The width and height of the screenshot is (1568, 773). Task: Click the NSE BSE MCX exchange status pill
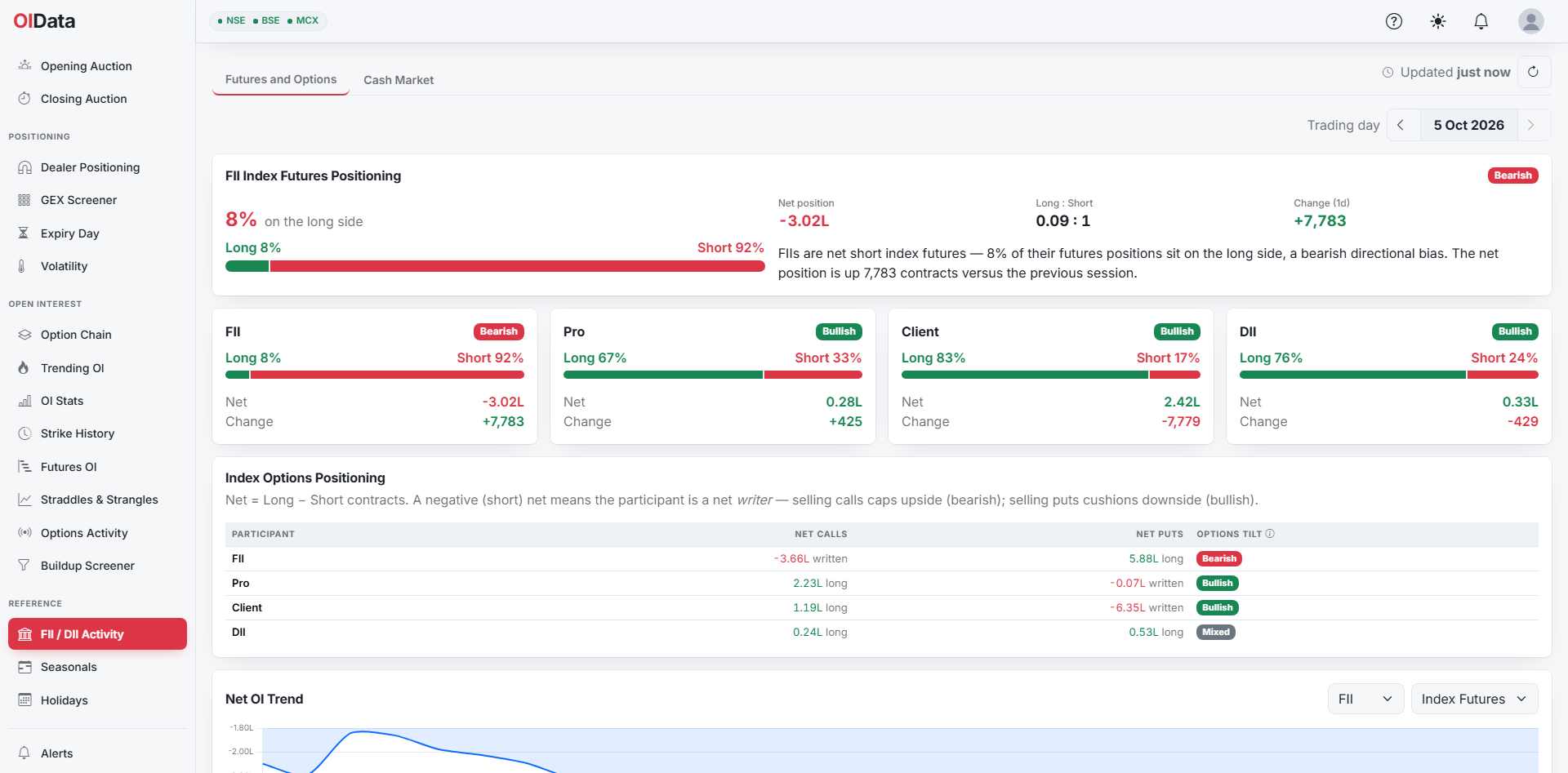(x=268, y=20)
